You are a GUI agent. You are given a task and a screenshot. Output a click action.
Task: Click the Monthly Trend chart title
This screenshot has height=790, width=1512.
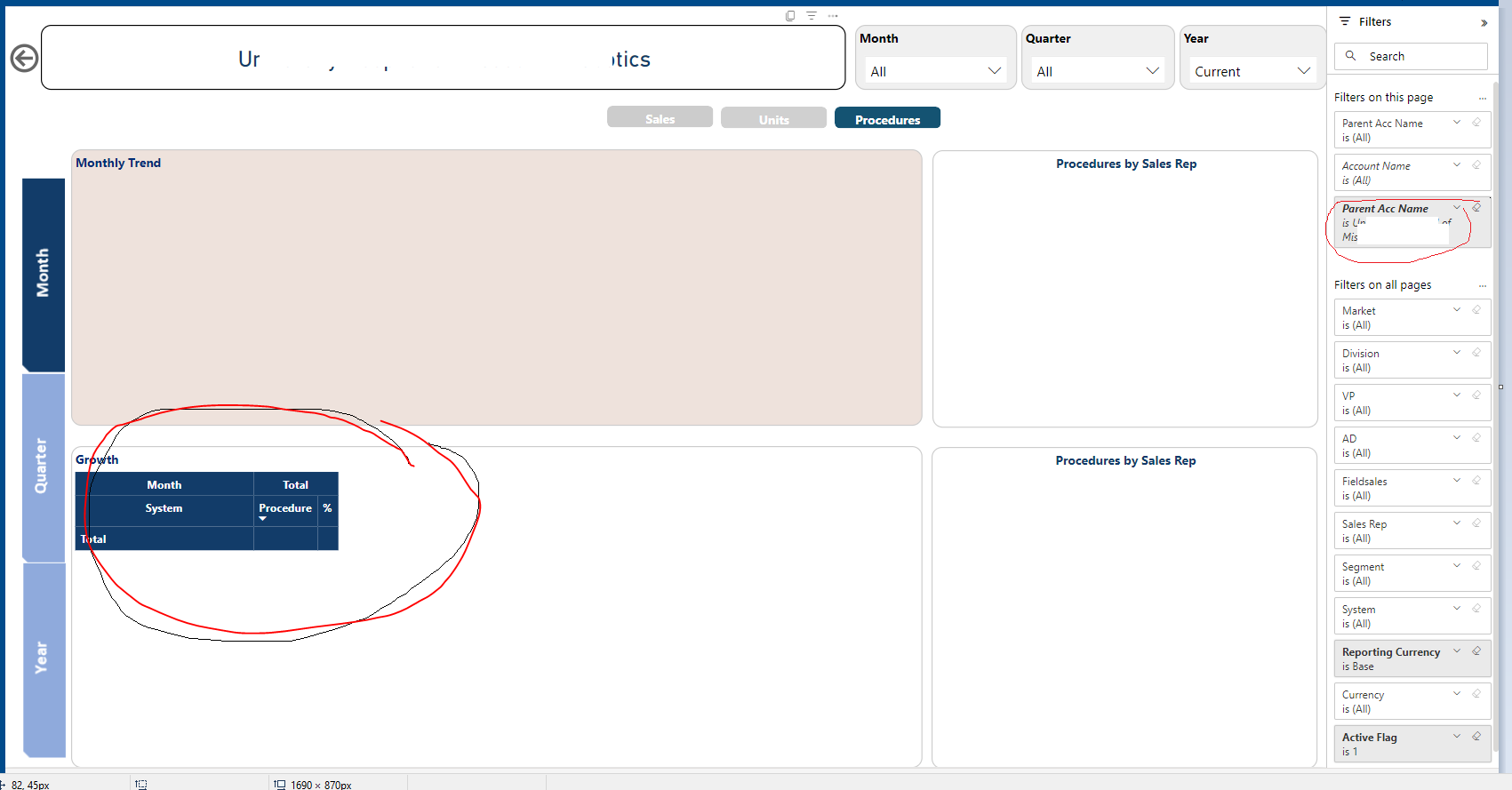118,163
